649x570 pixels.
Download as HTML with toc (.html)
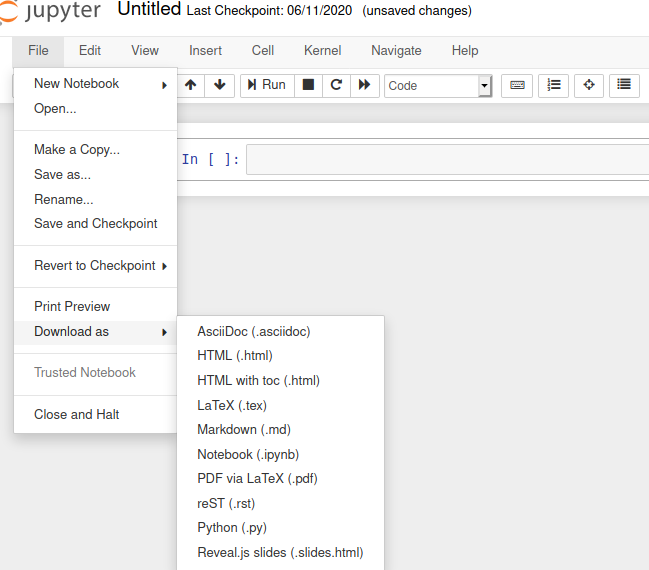281,380
